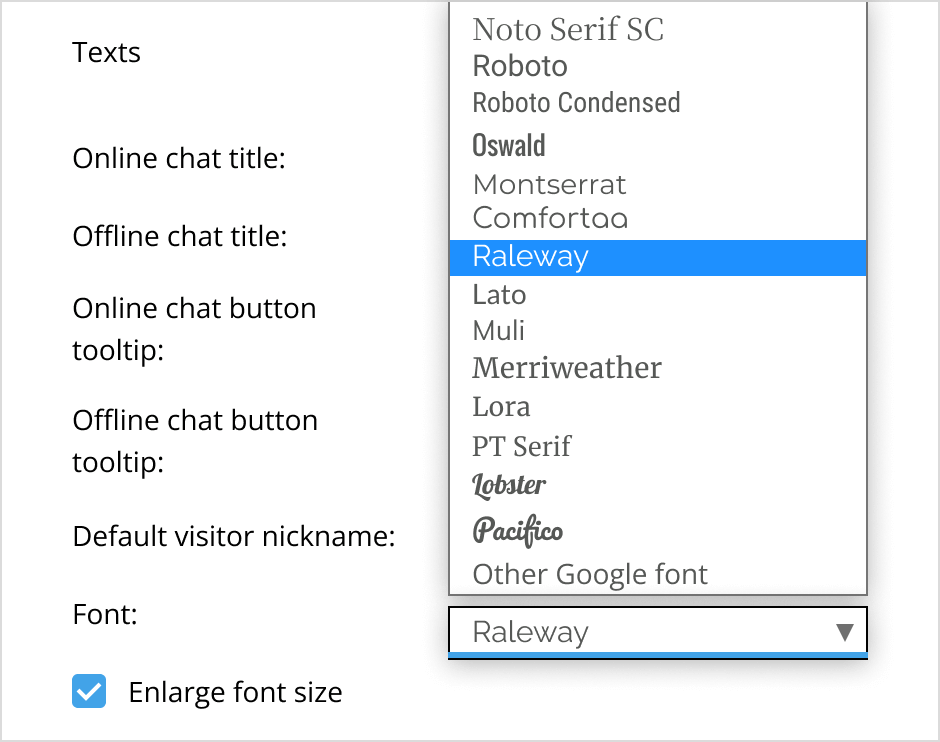Pick Muli from the font list
Viewport: 940px width, 742px height.
click(x=497, y=330)
